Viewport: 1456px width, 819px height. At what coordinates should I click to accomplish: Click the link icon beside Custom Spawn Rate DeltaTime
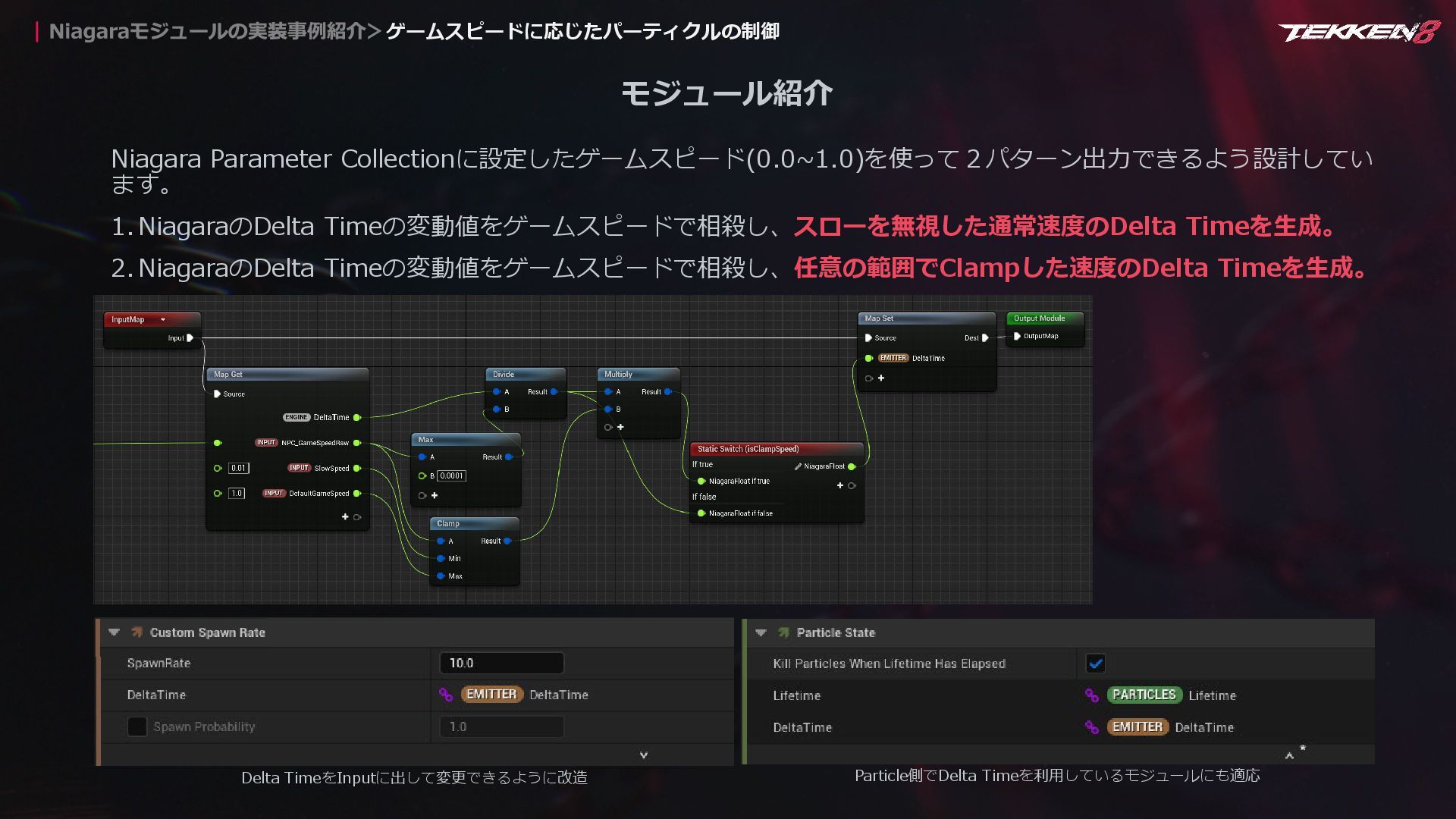click(x=446, y=694)
